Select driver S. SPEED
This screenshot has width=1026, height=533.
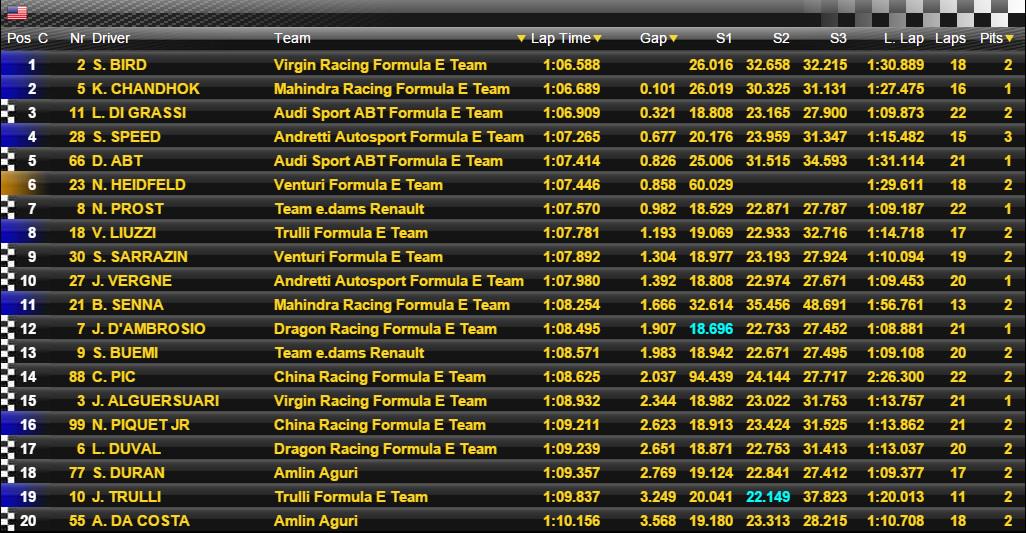click(x=126, y=137)
